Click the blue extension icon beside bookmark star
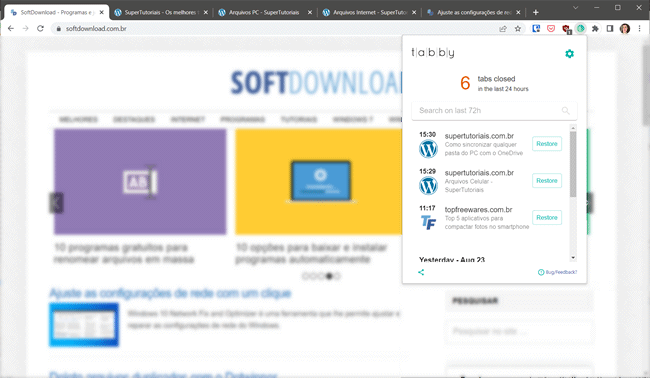Image resolution: width=650 pixels, height=378 pixels. coord(536,29)
